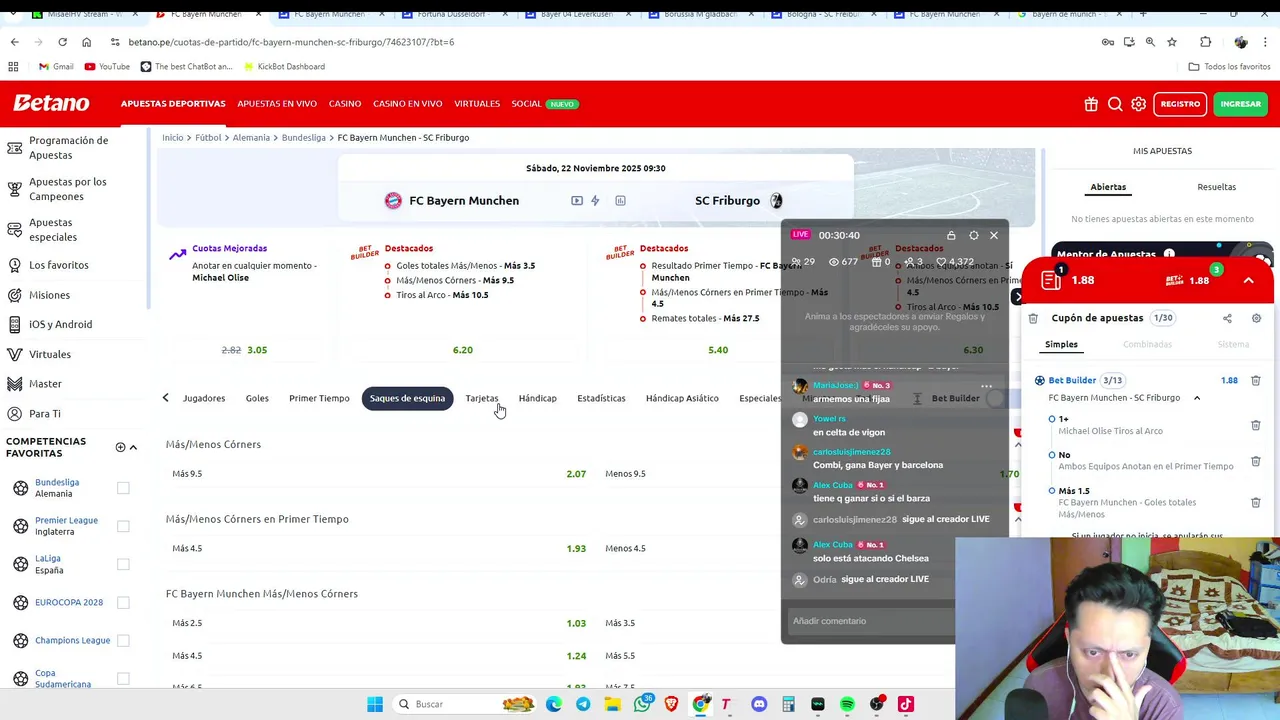The height and width of the screenshot is (720, 1280).
Task: Open WhatsApp in the taskbar
Action: coord(642,704)
